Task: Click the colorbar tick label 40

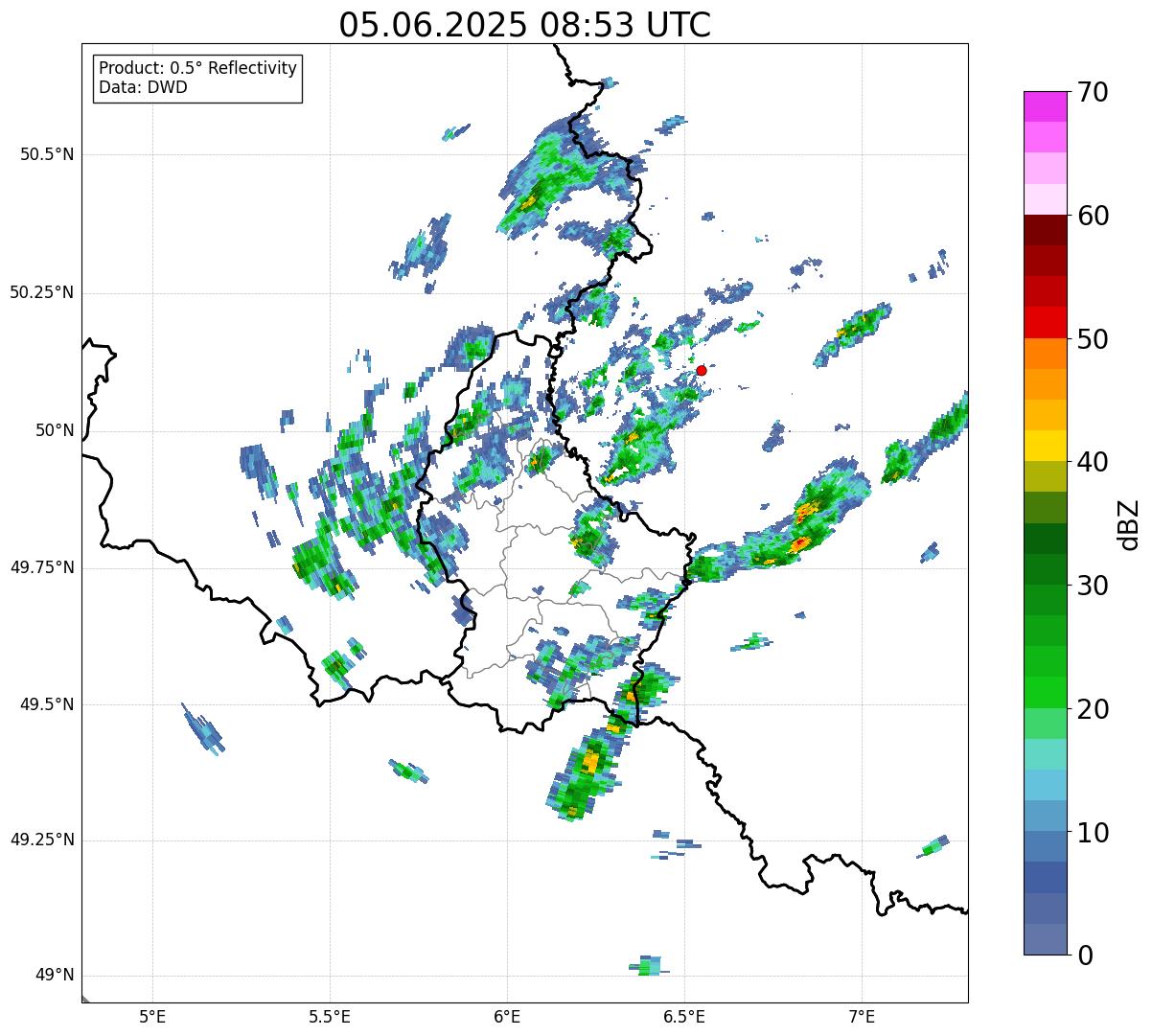Action: (x=1094, y=462)
